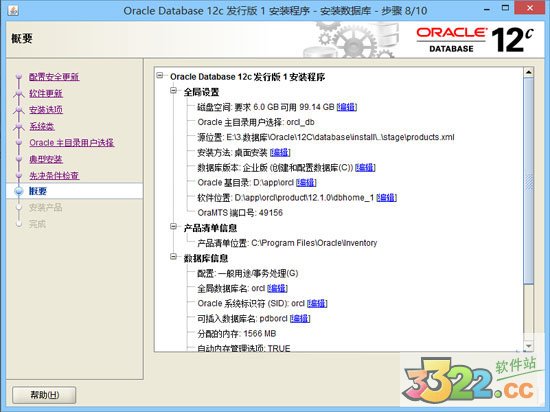The width and height of the screenshot is (550, 412).
Task: Edit the Oracle 基目录 path
Action: [306, 183]
